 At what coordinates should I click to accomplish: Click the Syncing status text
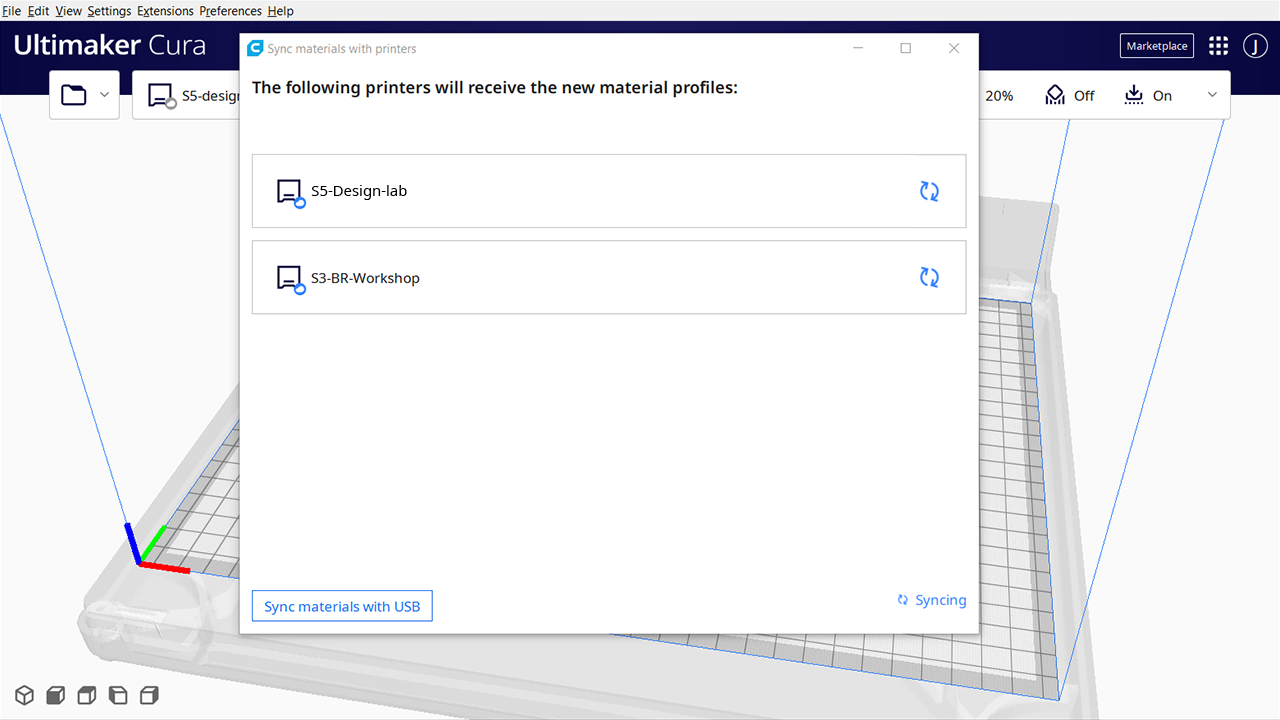pyautogui.click(x=941, y=600)
